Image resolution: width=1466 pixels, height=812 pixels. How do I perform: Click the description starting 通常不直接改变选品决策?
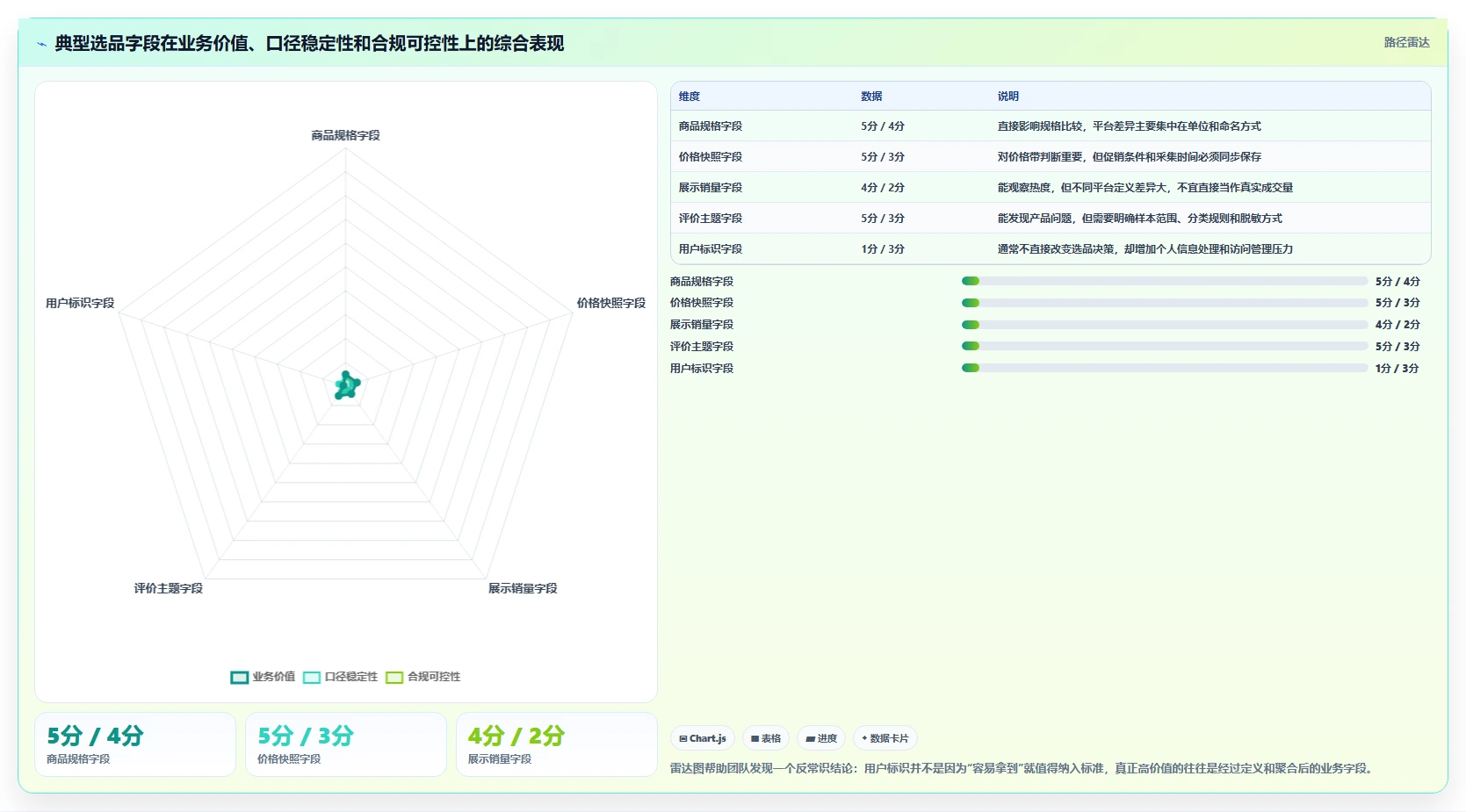click(x=1145, y=249)
